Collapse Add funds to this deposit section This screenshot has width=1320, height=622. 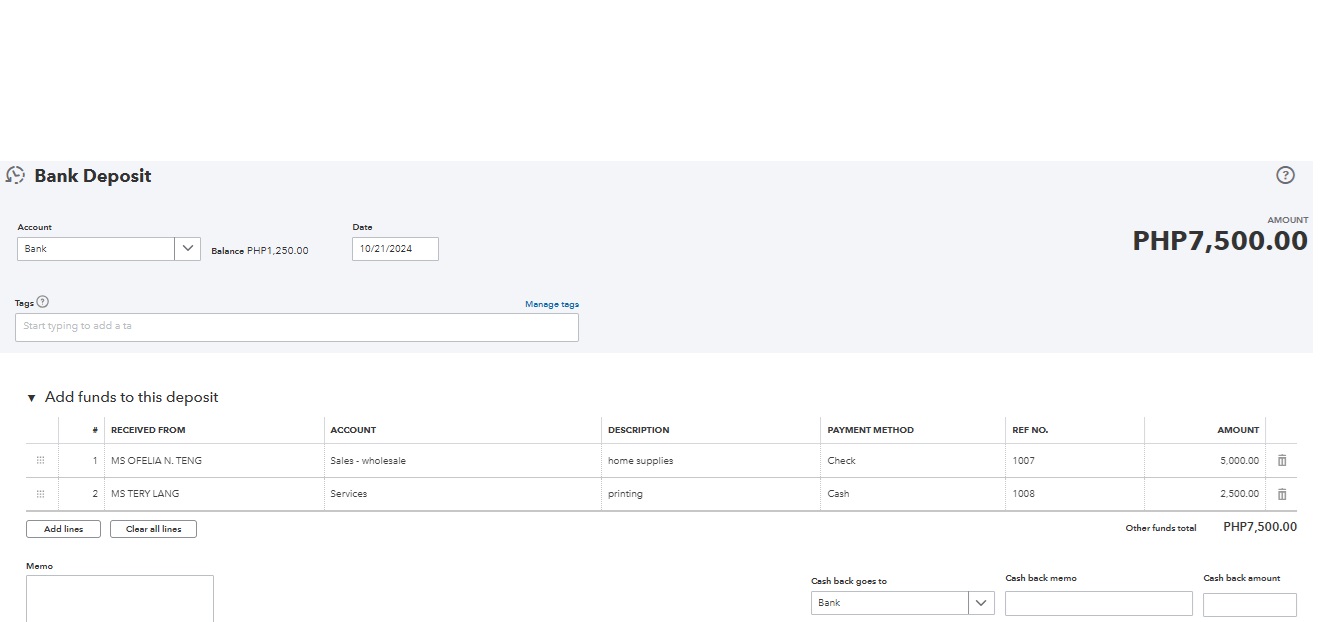[32, 398]
